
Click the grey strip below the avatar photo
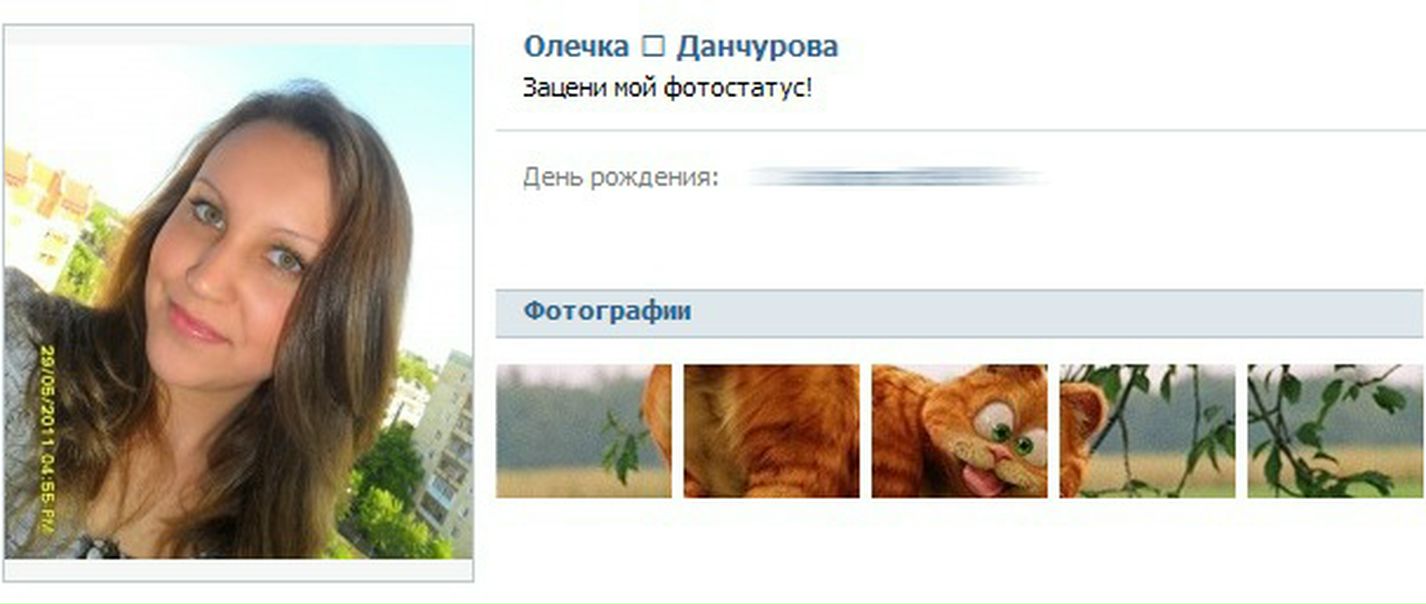pyautogui.click(x=238, y=570)
